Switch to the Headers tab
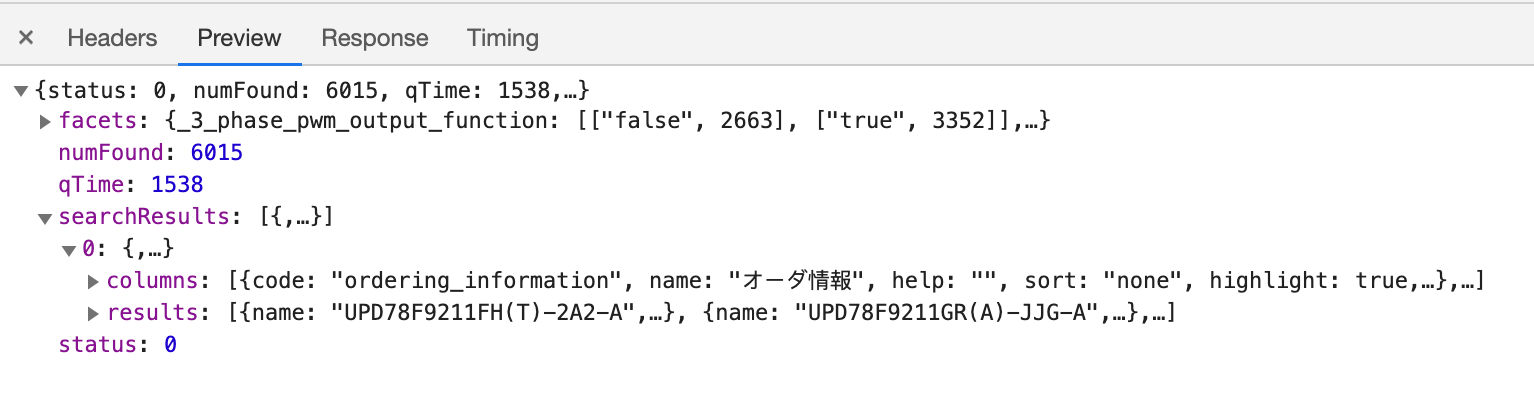 pyautogui.click(x=112, y=38)
